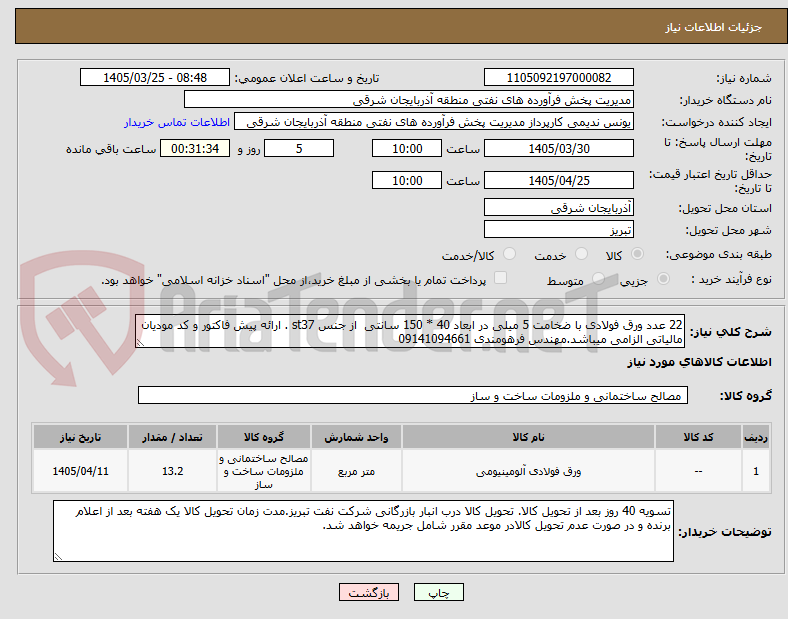Click the remaining time countdown 00:31:34
The height and width of the screenshot is (619, 788).
click(x=195, y=148)
